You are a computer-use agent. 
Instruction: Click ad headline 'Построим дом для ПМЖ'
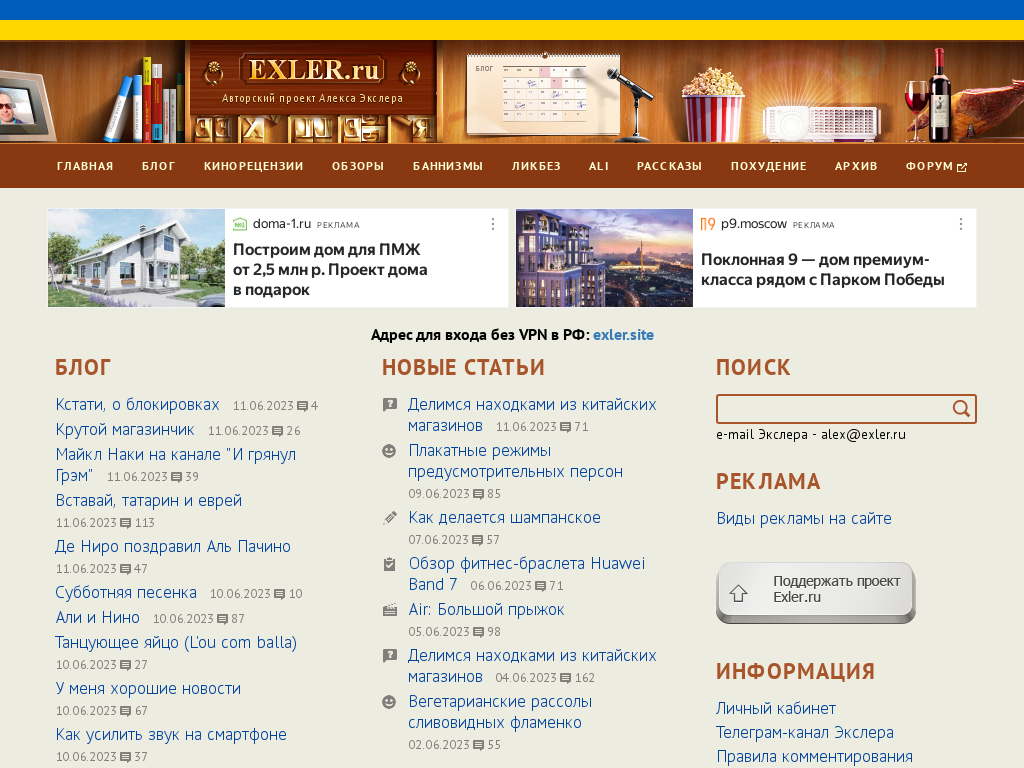[x=330, y=270]
